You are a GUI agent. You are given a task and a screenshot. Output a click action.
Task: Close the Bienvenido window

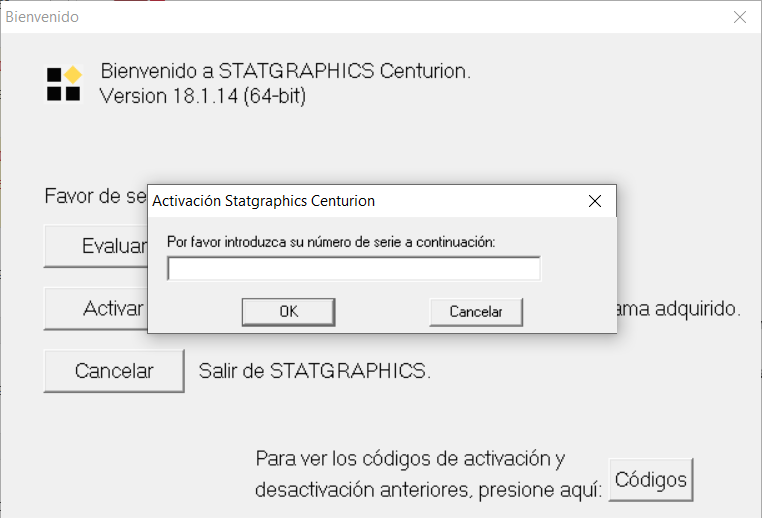pos(740,17)
